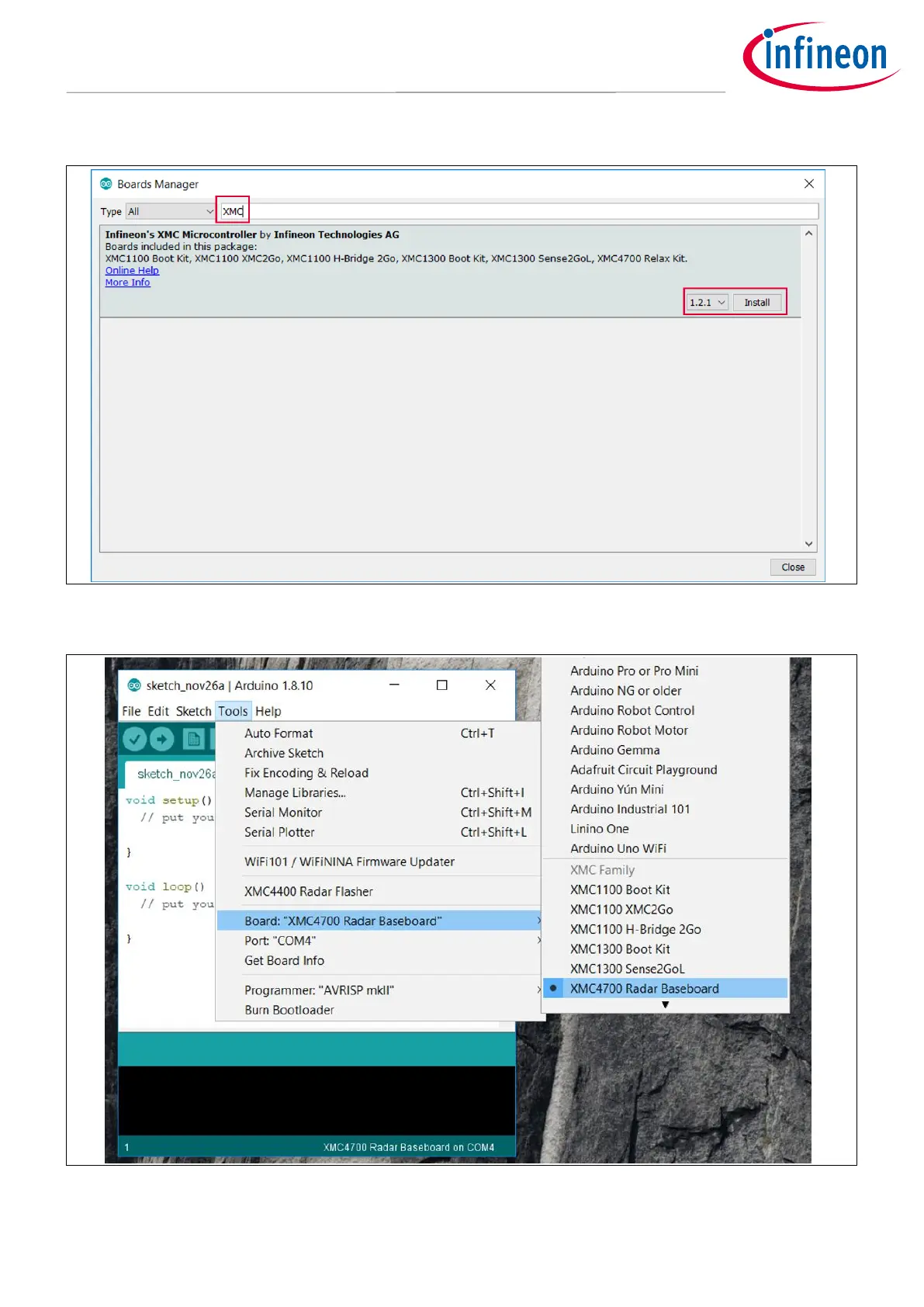Viewport: 924px width, 1307px height.
Task: Select Arduino NG or older board
Action: pyautogui.click(x=666, y=691)
